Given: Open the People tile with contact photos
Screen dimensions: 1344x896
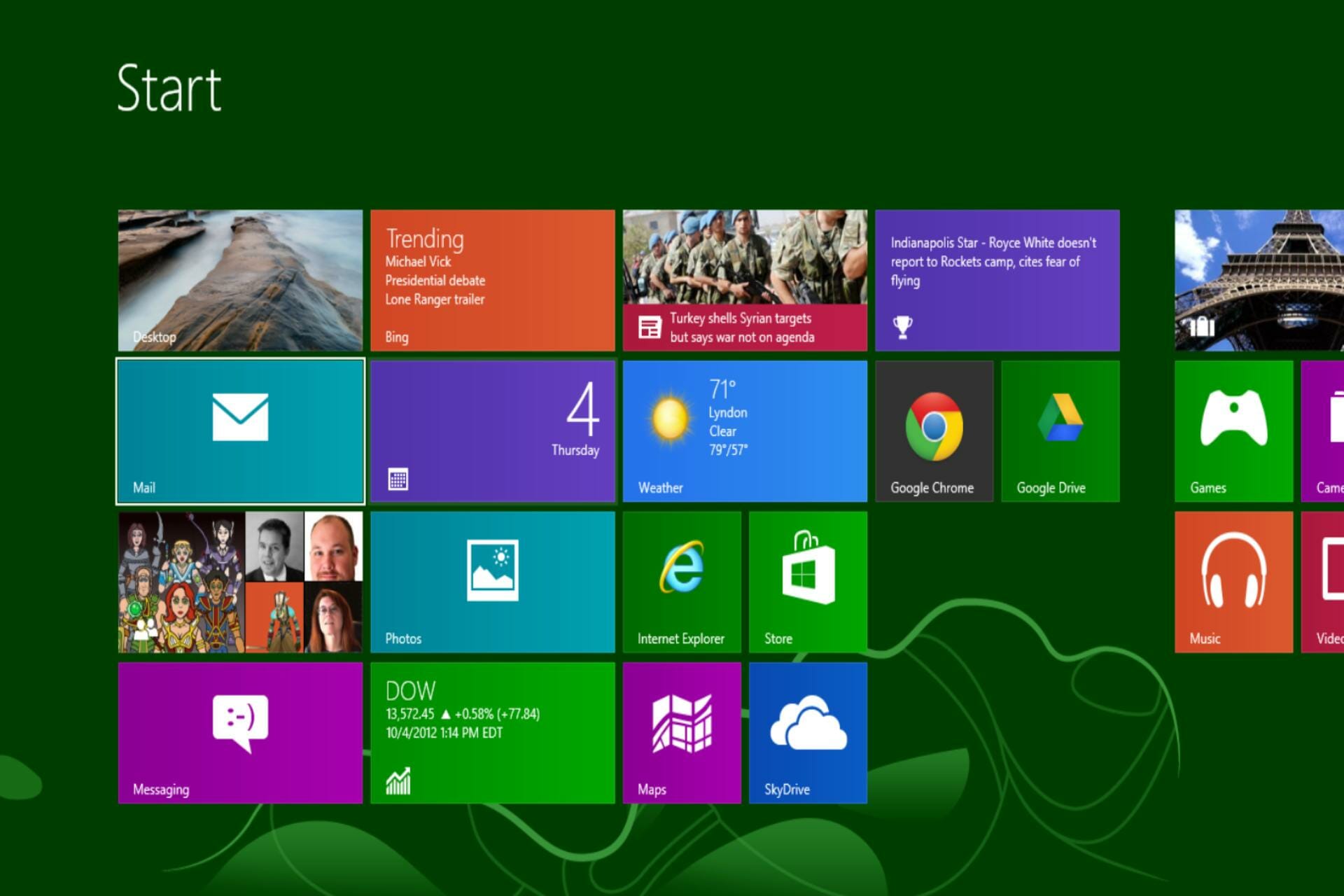Looking at the screenshot, I should 240,582.
